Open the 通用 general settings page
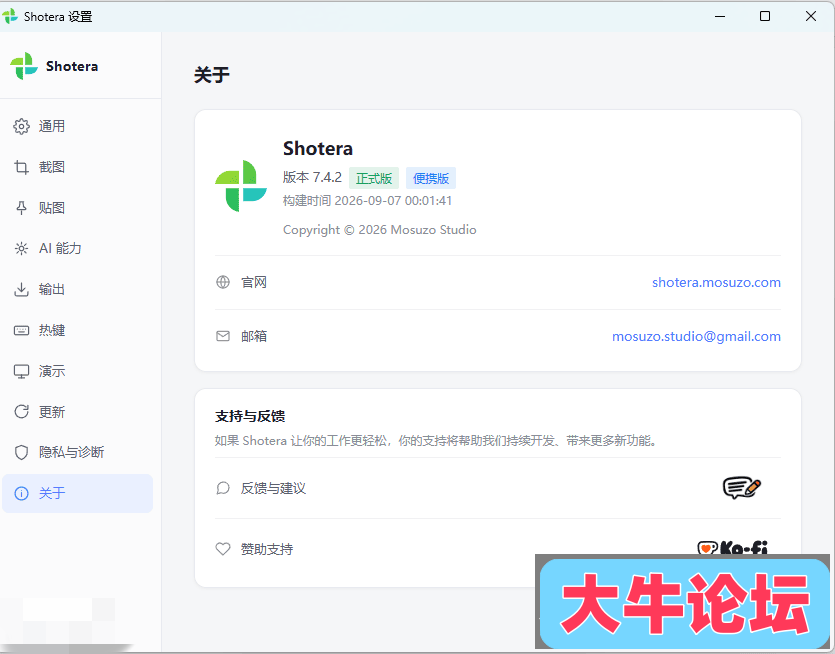The height and width of the screenshot is (654, 835). pos(77,126)
